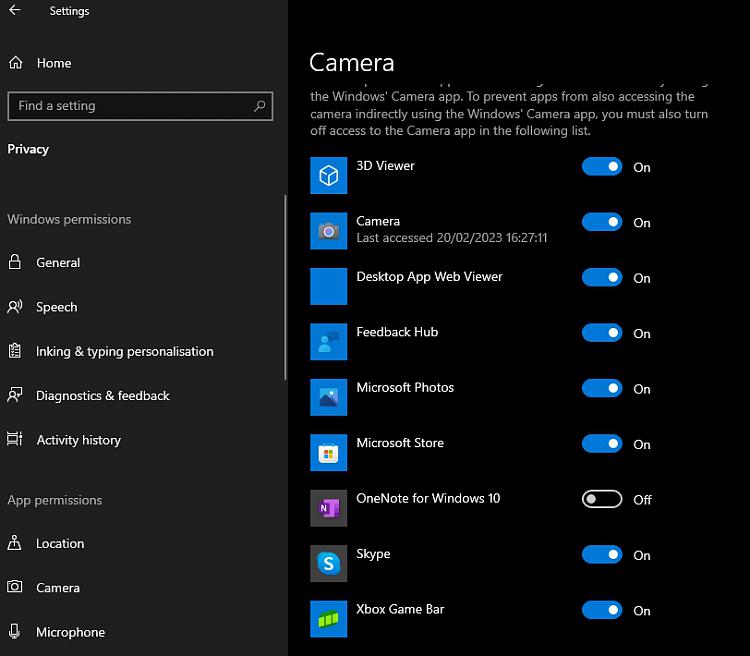Click the Feedback Hub icon
Image resolution: width=750 pixels, height=656 pixels.
click(x=329, y=342)
